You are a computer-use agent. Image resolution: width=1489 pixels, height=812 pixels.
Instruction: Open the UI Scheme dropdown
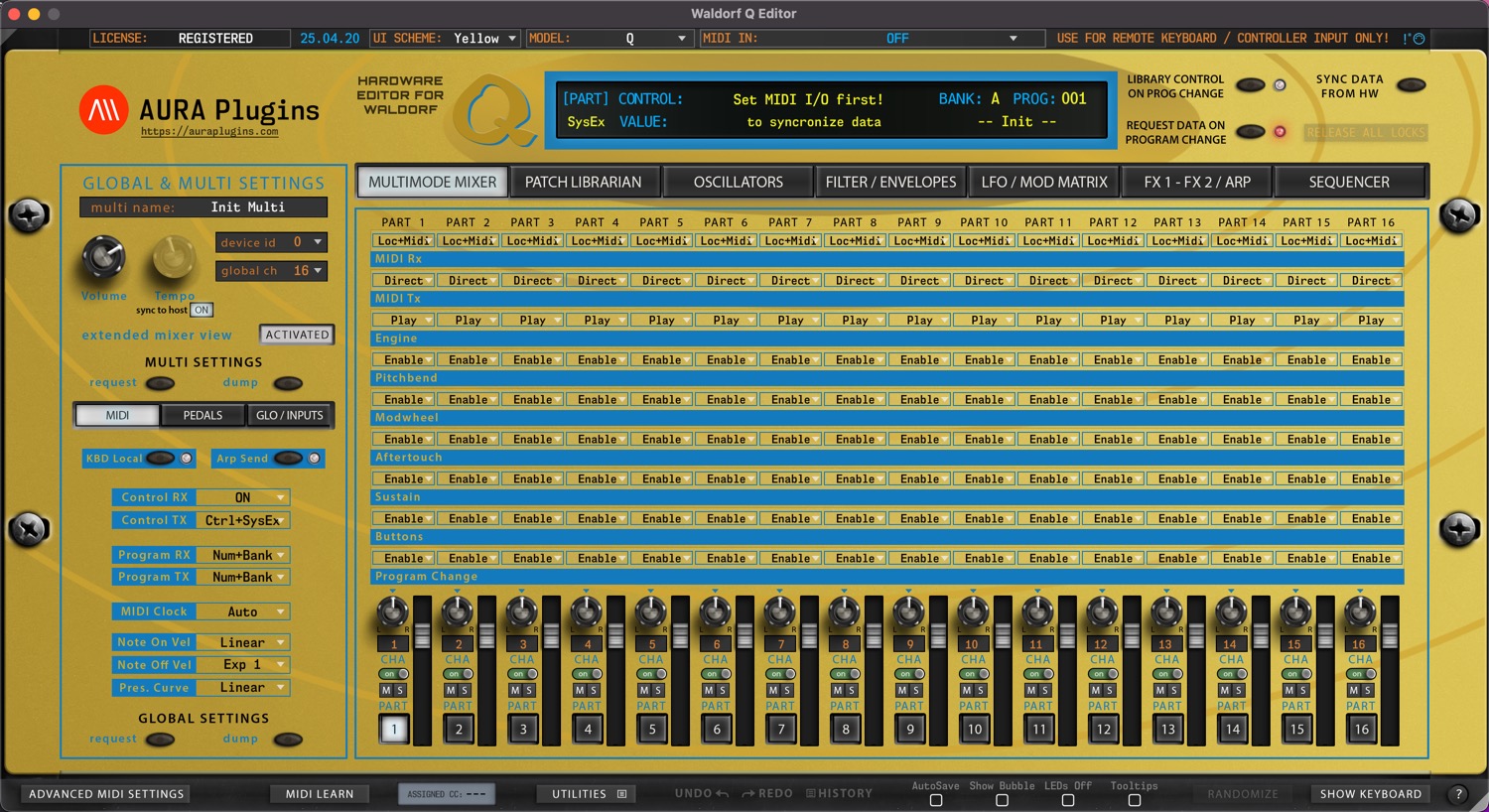pos(483,39)
